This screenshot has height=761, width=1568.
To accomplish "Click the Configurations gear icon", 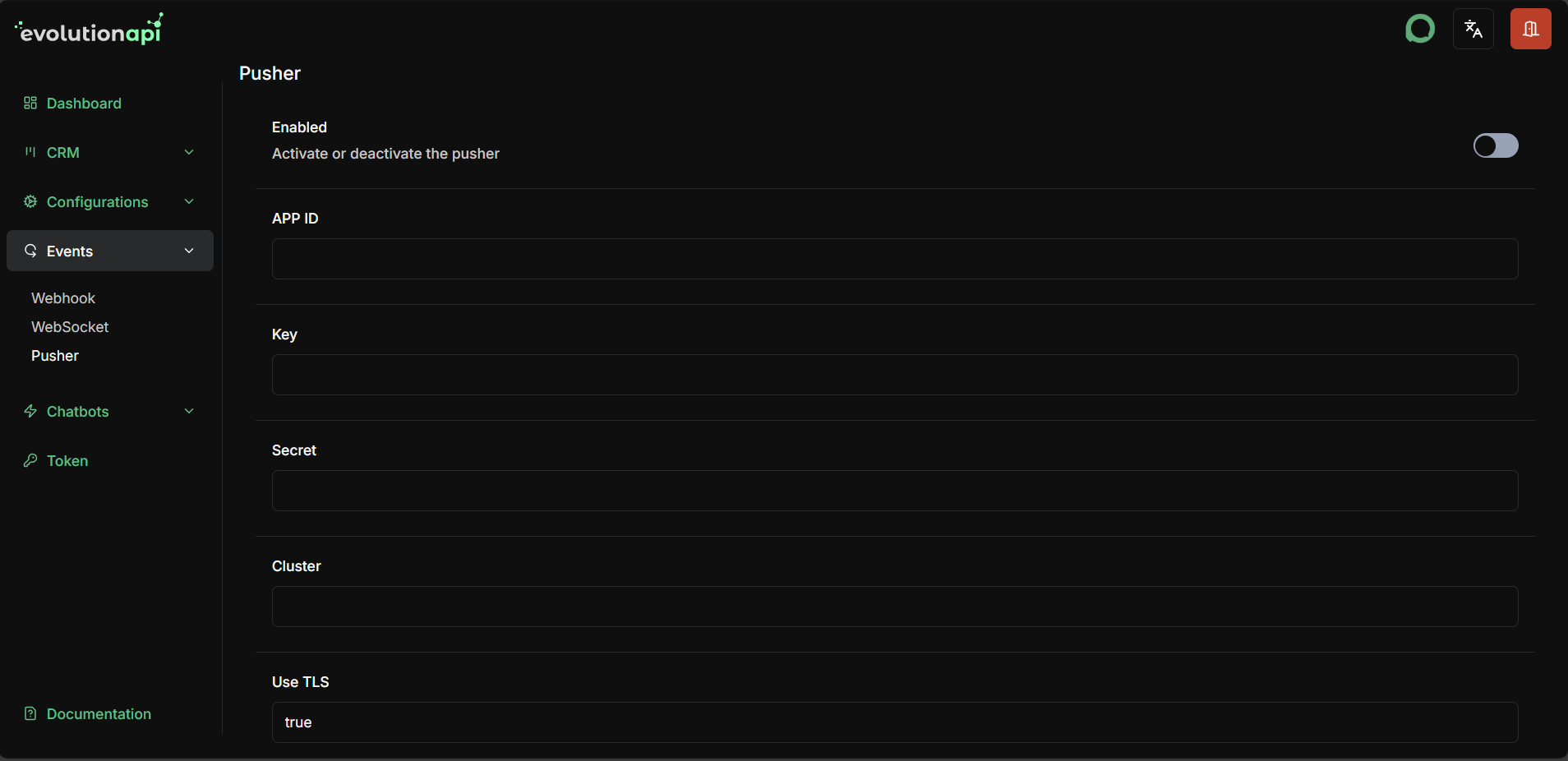I will click(30, 201).
